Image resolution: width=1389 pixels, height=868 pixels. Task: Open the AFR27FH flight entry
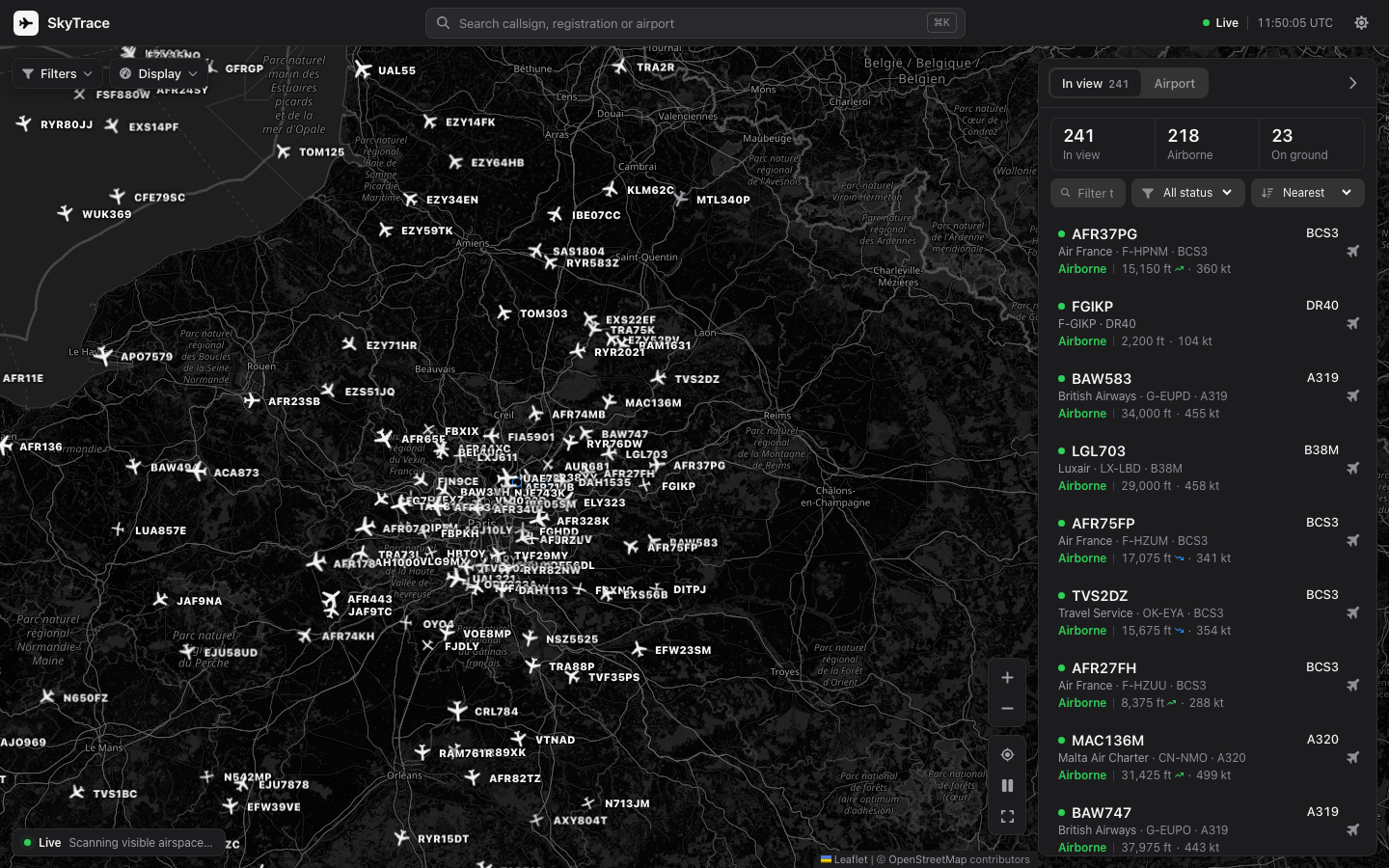(1207, 685)
